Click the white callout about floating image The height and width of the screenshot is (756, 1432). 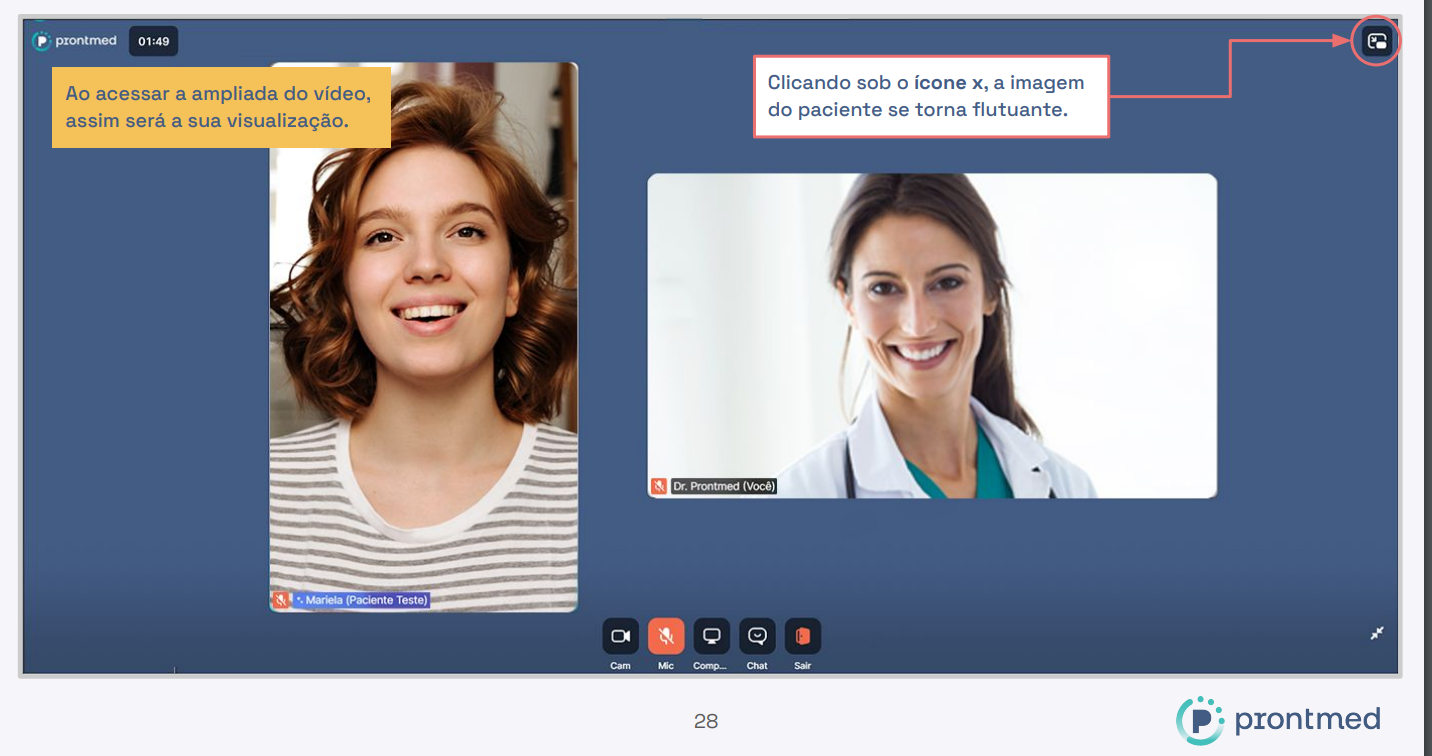[930, 96]
